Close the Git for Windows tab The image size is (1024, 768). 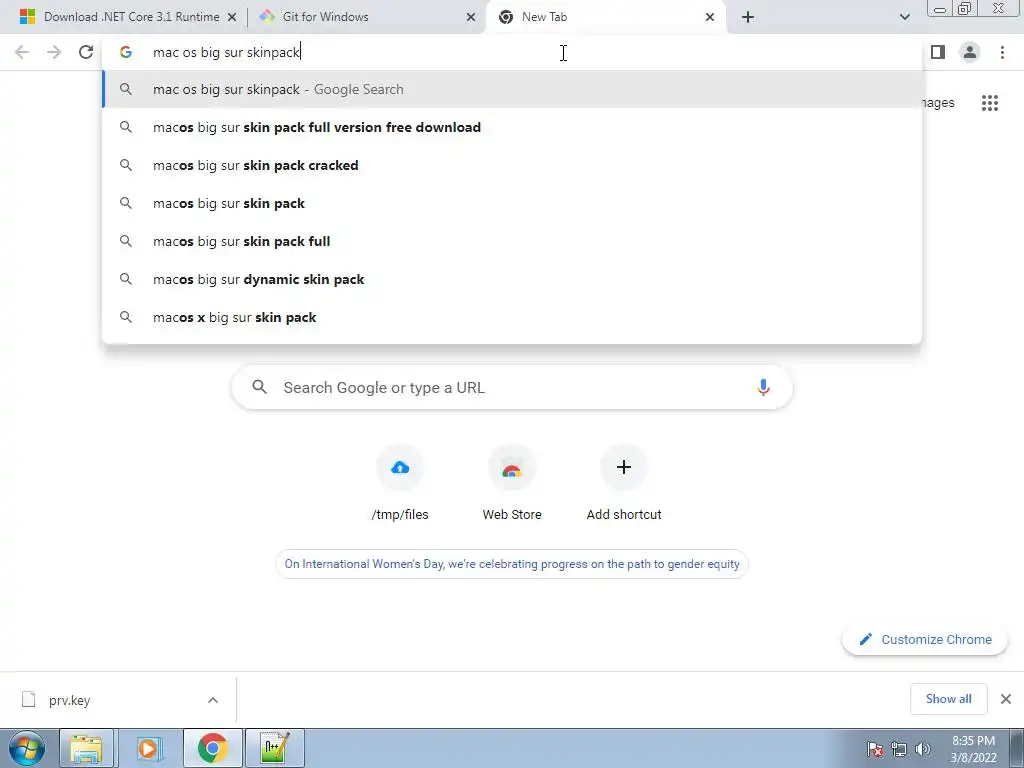click(471, 17)
